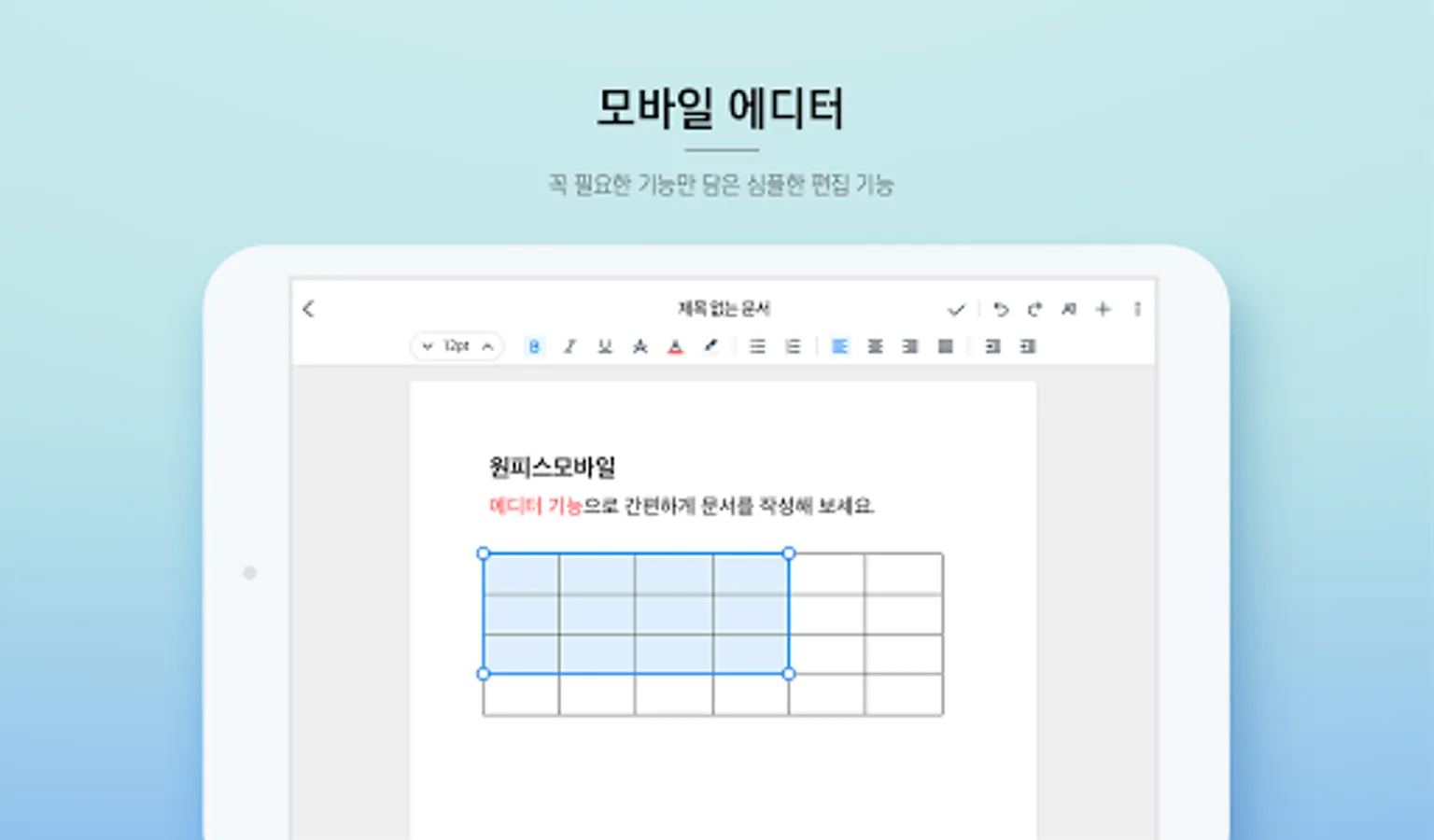Image resolution: width=1434 pixels, height=840 pixels.
Task: Toggle strikethrough formatting
Action: (x=640, y=346)
